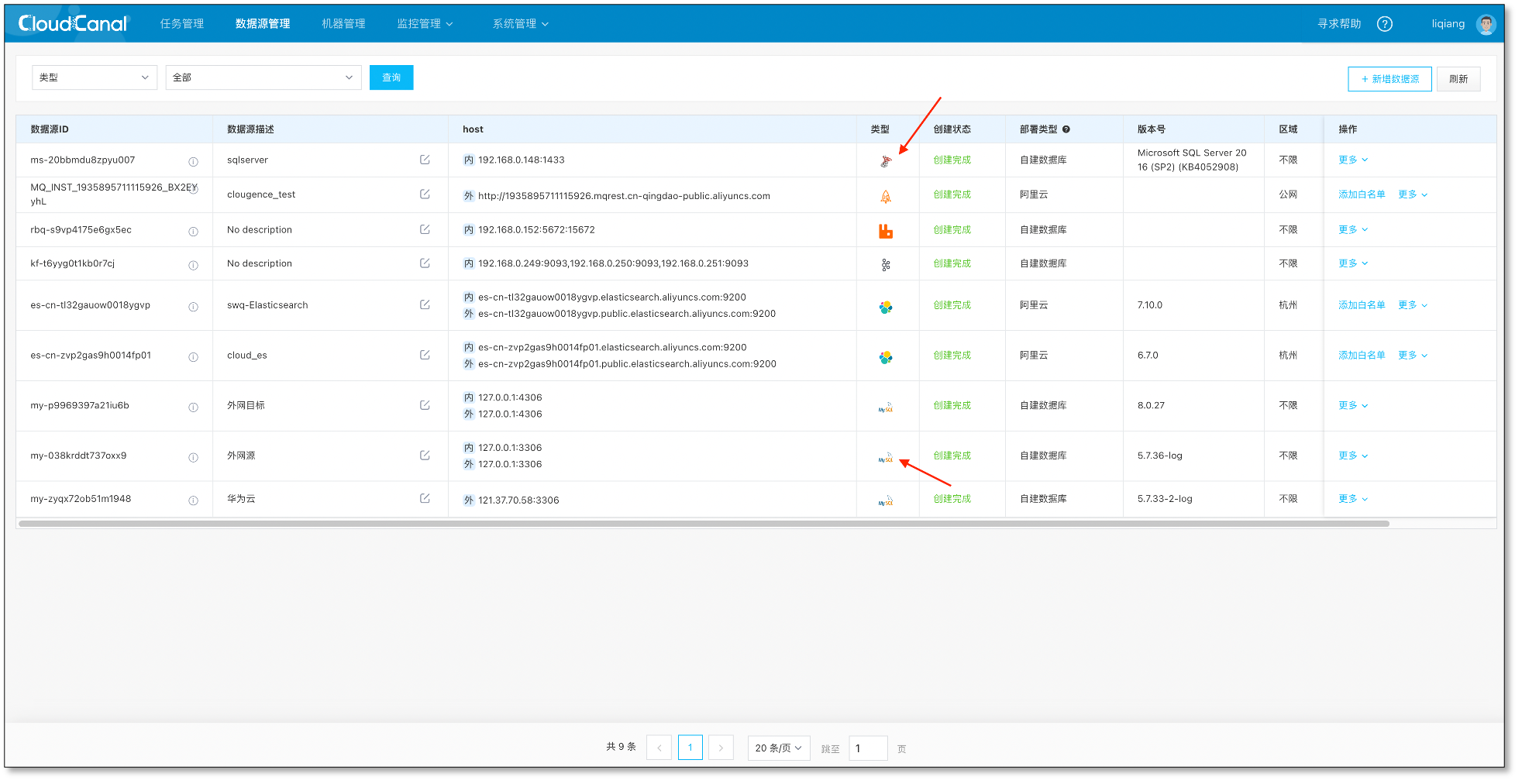Expand 更多 menu for sqlserver row
Image resolution: width=1522 pixels, height=784 pixels.
(1353, 160)
